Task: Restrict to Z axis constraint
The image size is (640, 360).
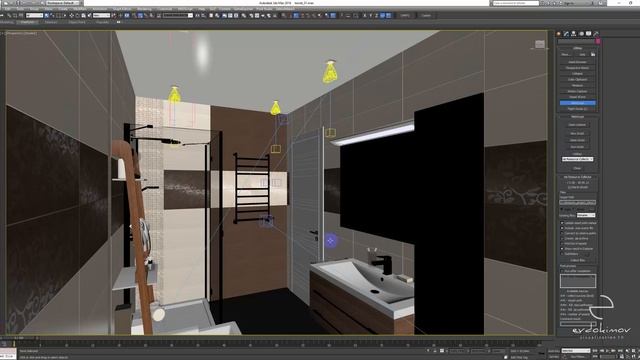Action: 376,16
